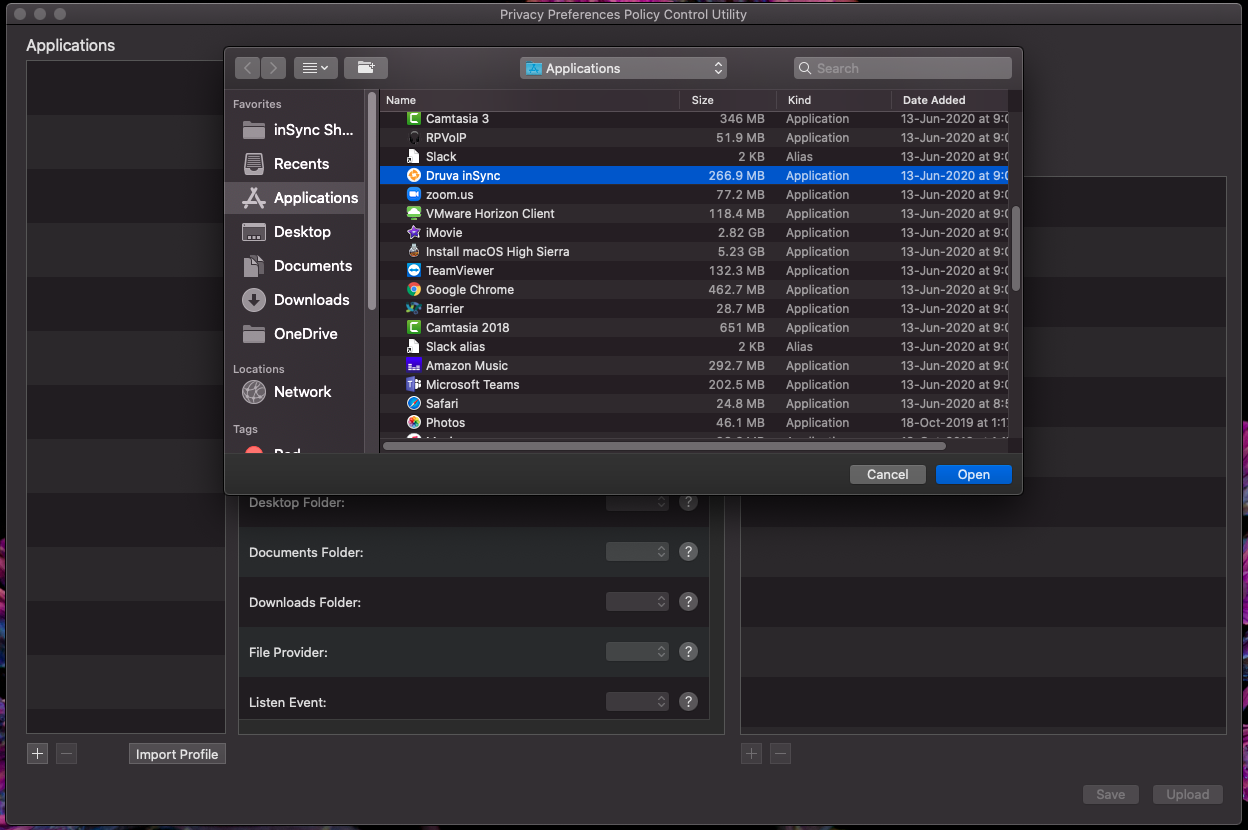Viewport: 1248px width, 830px height.
Task: Click the Camtasia 3 app icon
Action: tap(414, 119)
